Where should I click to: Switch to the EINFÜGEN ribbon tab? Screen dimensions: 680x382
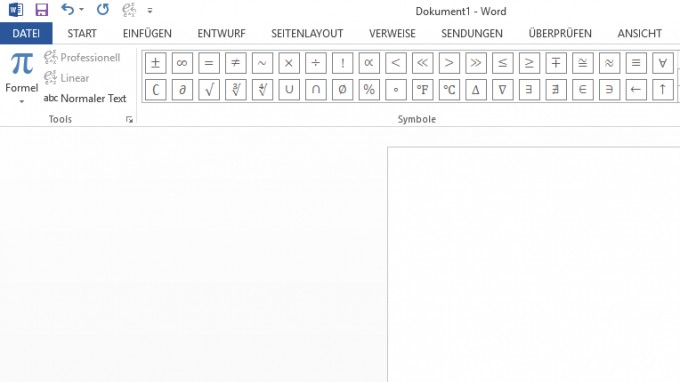point(147,33)
